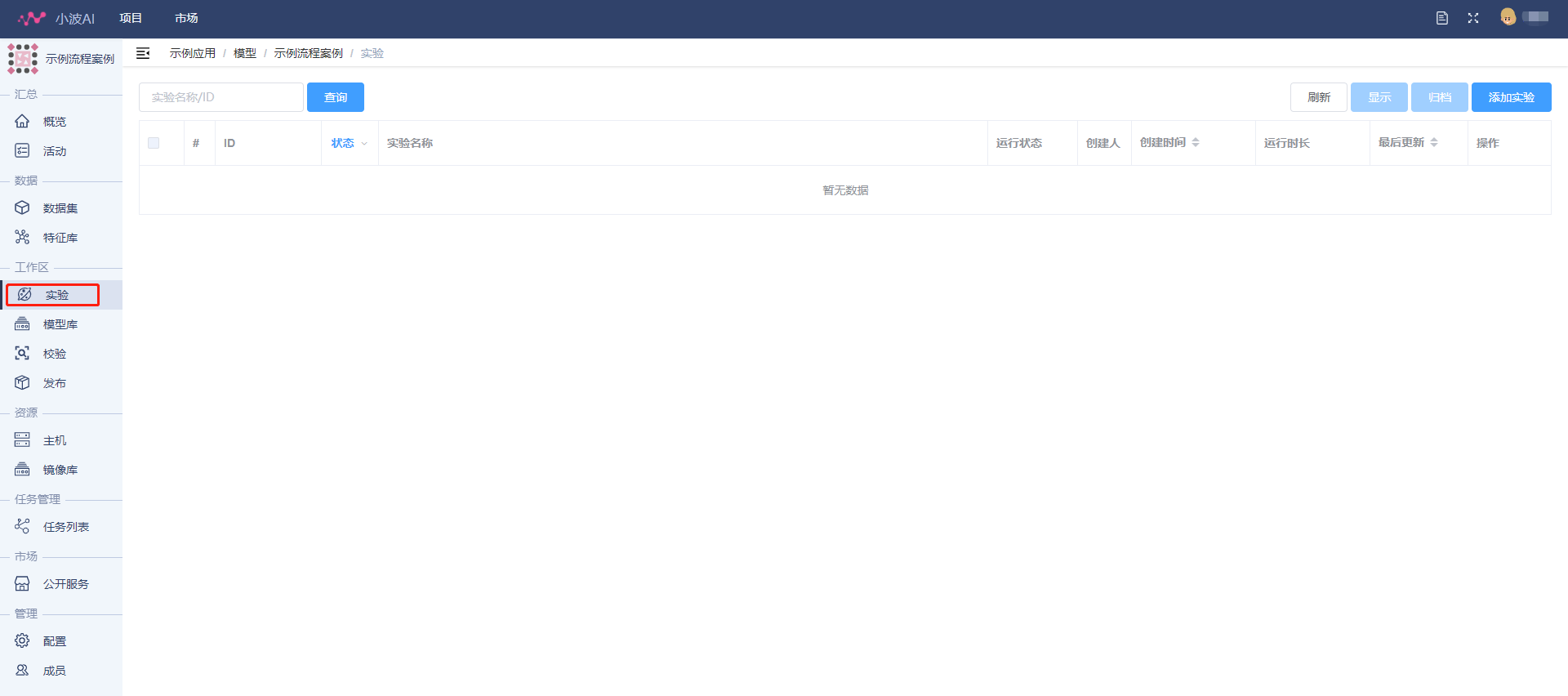The height and width of the screenshot is (696, 1568).
Task: Click the 刷新 button
Action: click(x=1319, y=97)
